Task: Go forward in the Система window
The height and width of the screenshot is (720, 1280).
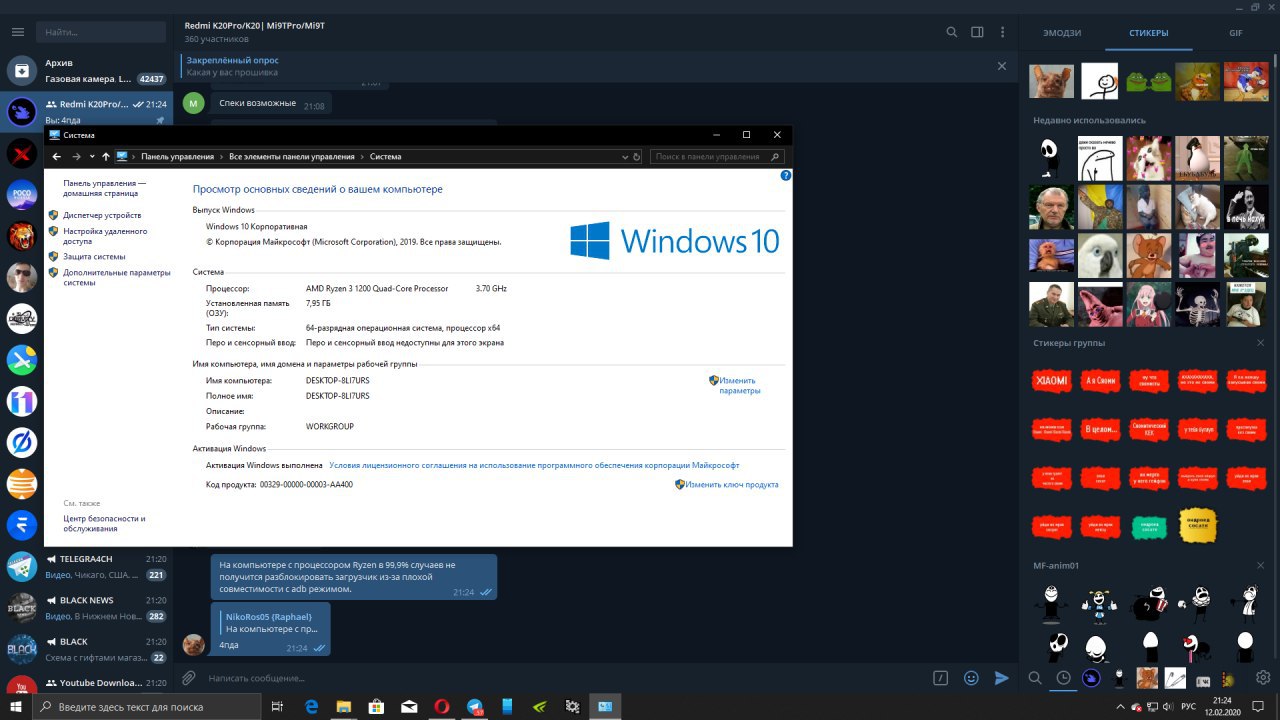Action: 76,157
